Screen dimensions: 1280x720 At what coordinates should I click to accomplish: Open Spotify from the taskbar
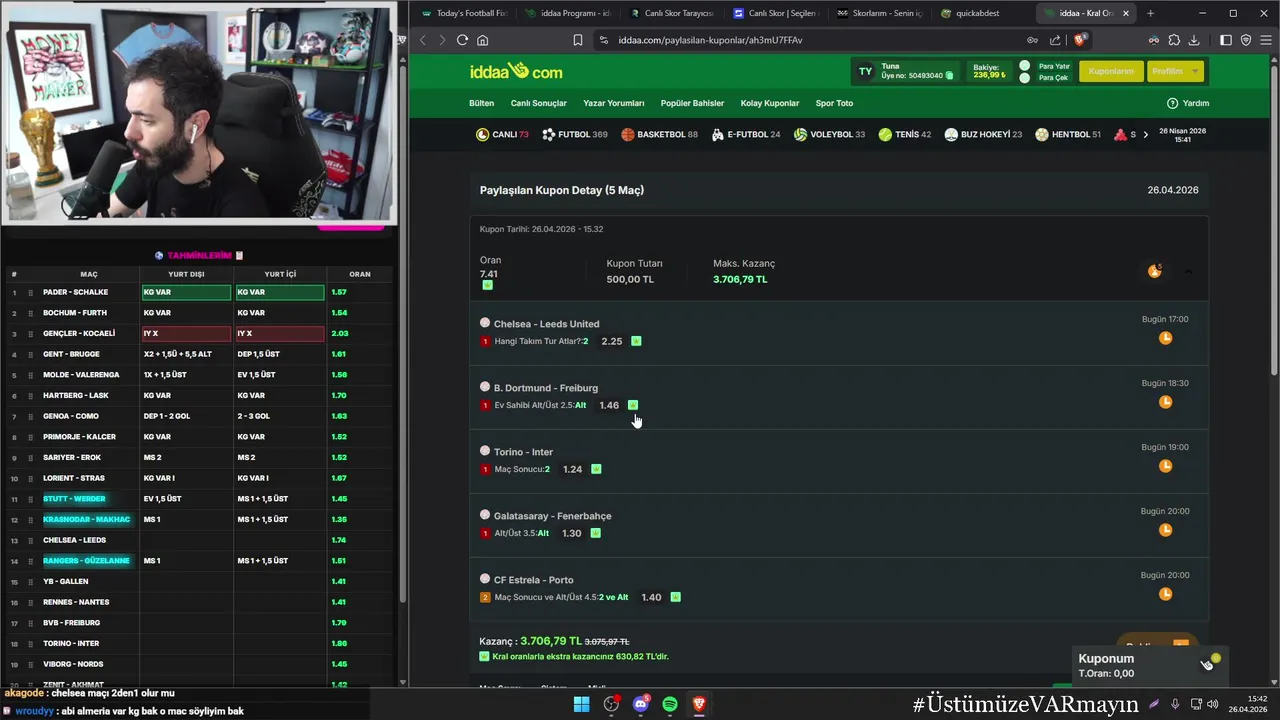(x=670, y=704)
